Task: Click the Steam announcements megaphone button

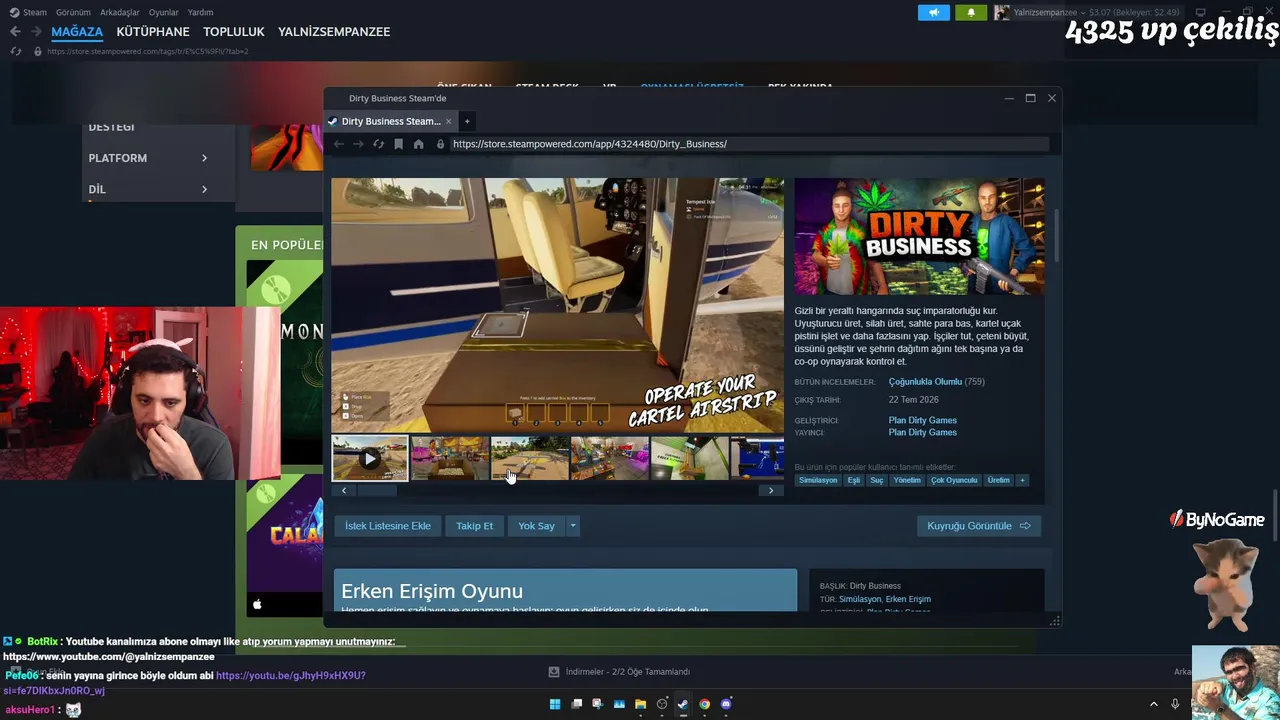Action: pyautogui.click(x=934, y=12)
